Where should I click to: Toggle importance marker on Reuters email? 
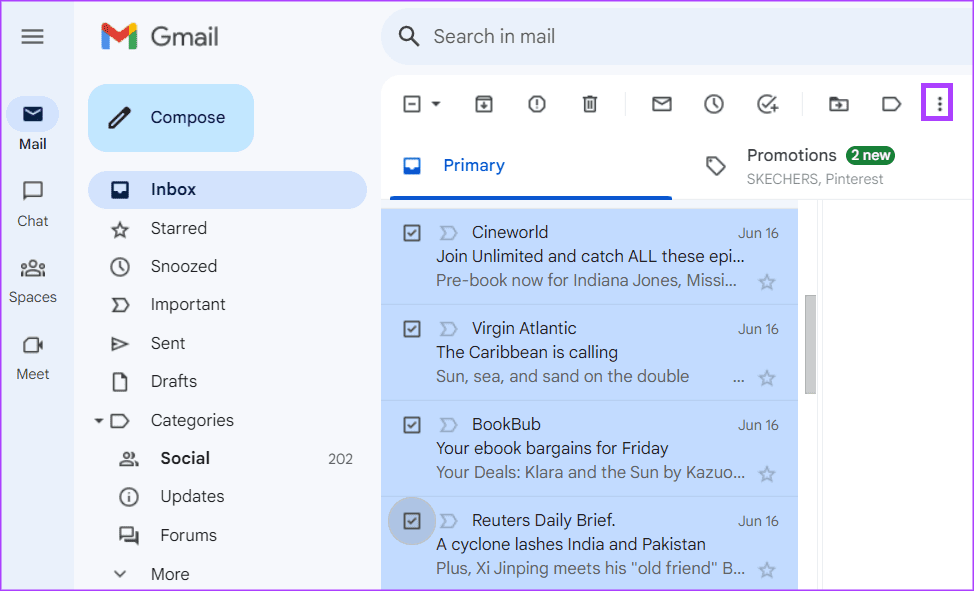tap(448, 521)
